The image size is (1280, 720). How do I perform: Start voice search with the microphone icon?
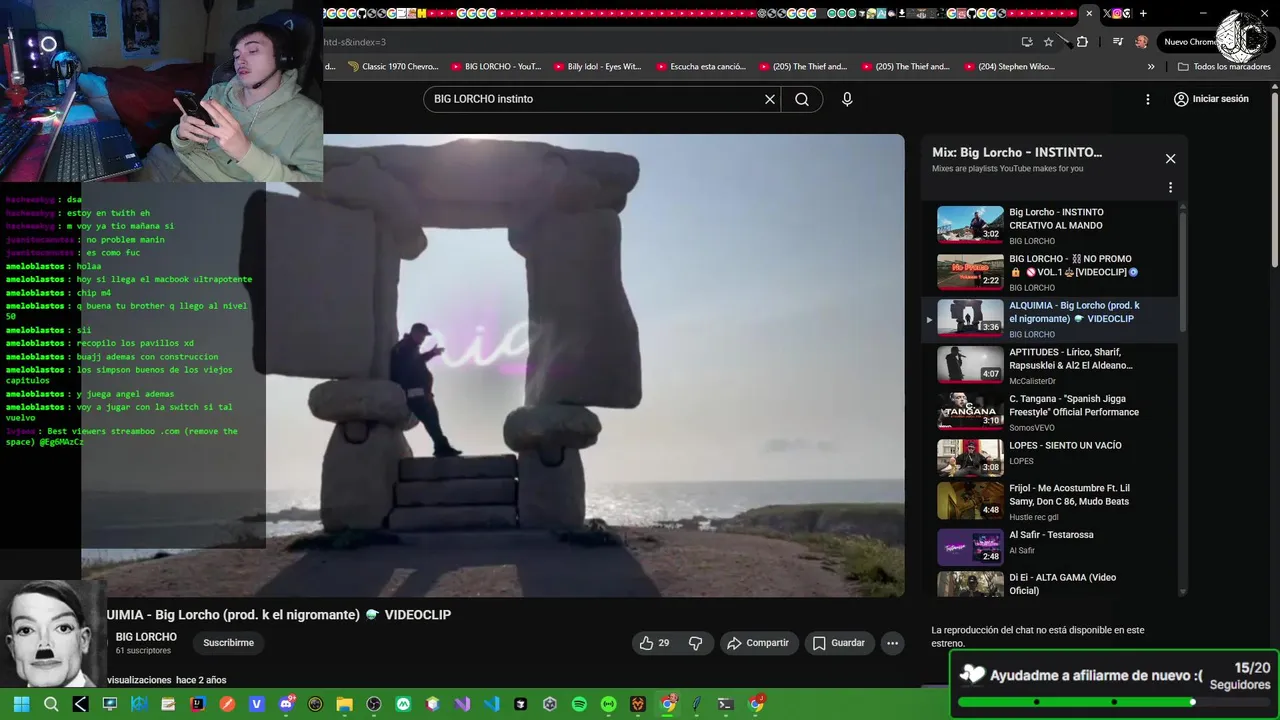pyautogui.click(x=847, y=99)
